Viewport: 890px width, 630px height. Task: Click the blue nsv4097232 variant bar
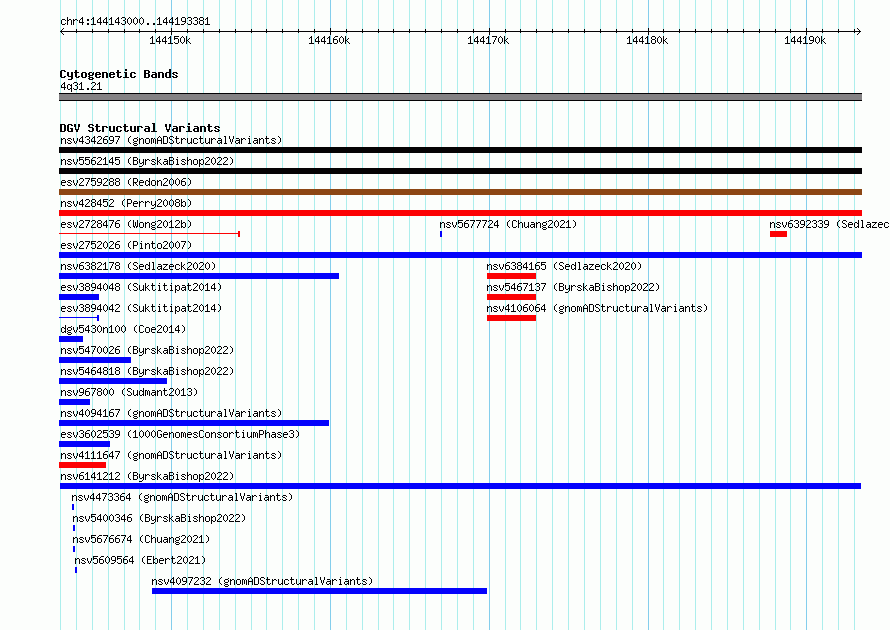pos(320,591)
